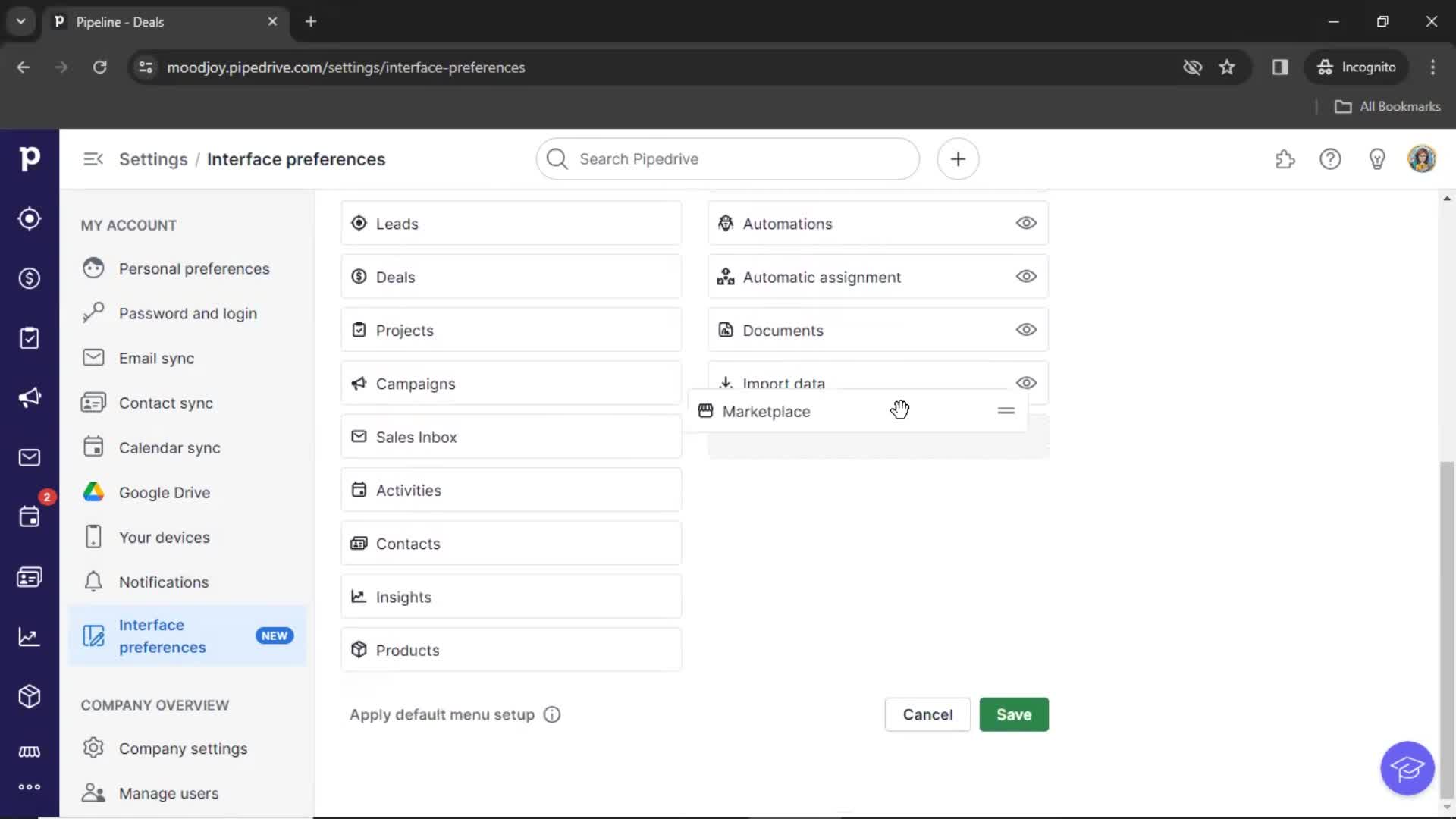Image resolution: width=1456 pixels, height=819 pixels.
Task: Select the Campaigns menu icon
Action: coord(358,383)
